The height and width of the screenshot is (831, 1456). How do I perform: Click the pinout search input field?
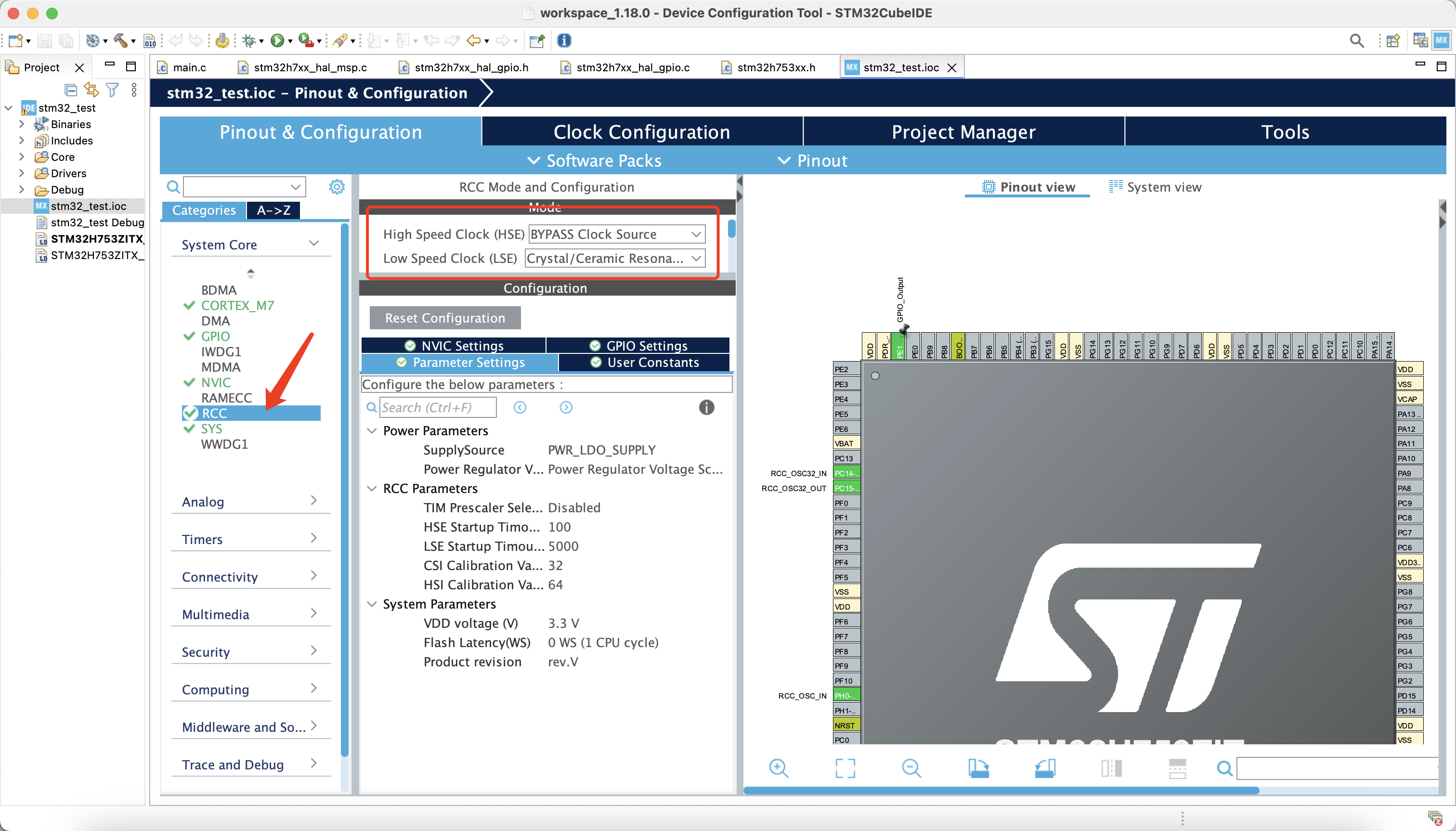coord(1339,769)
